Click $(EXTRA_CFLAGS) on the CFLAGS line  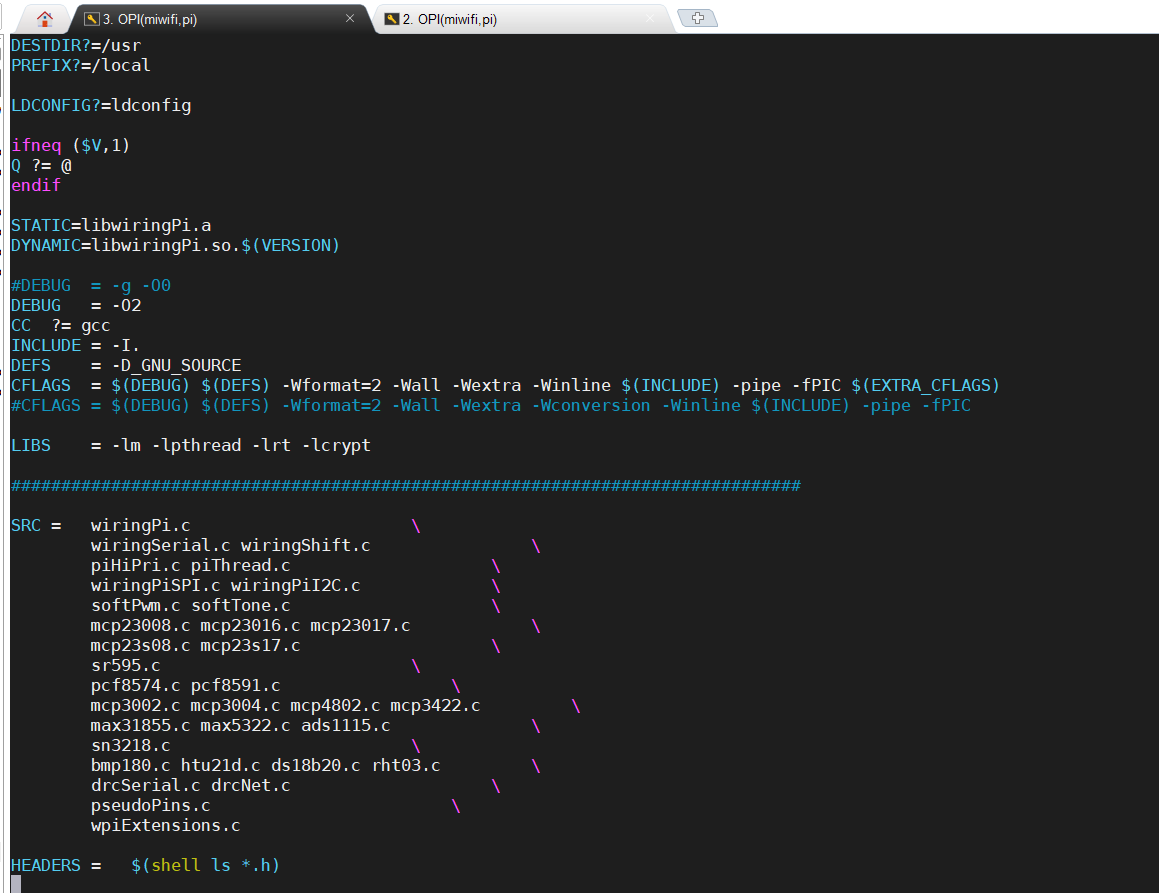[925, 384]
